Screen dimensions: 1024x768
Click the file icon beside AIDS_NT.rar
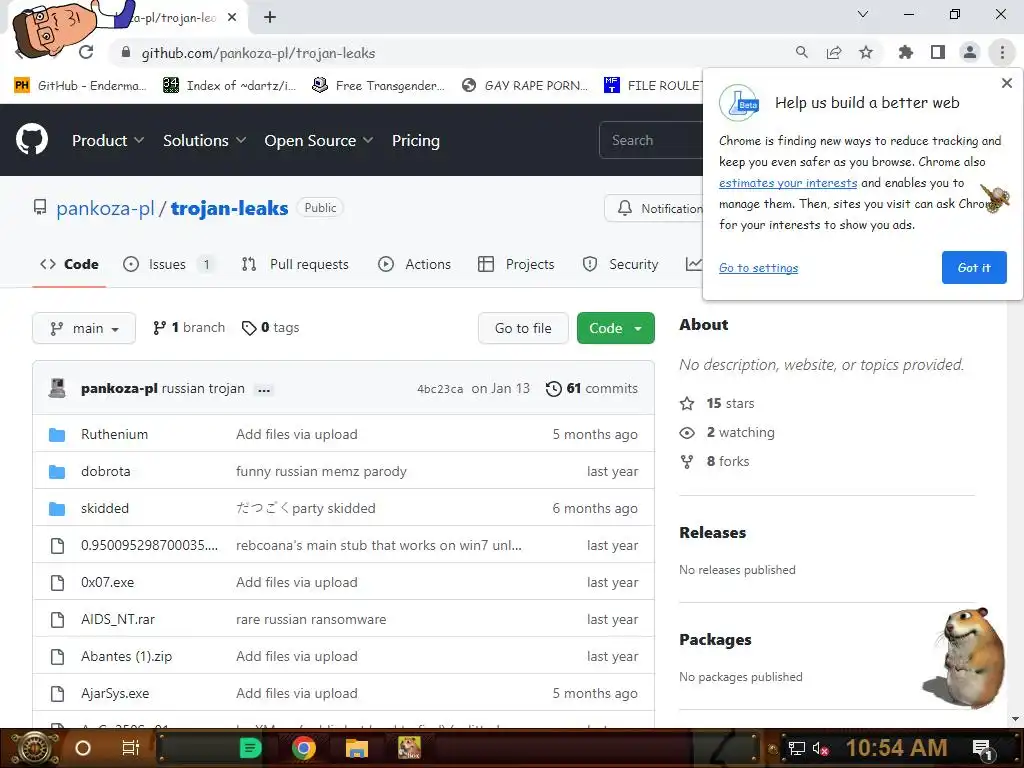(57, 620)
